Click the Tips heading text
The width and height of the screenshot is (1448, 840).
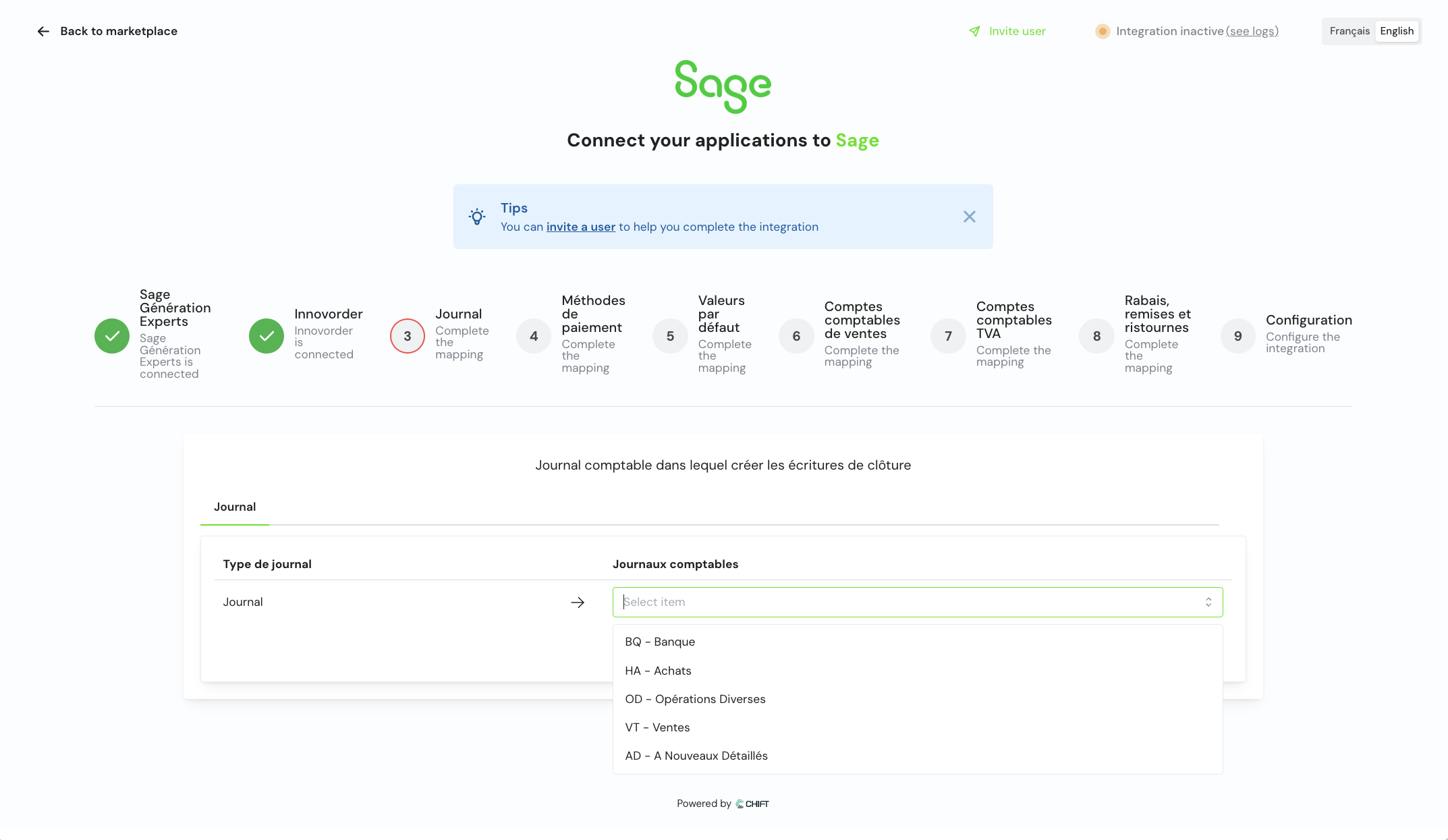[x=514, y=208]
